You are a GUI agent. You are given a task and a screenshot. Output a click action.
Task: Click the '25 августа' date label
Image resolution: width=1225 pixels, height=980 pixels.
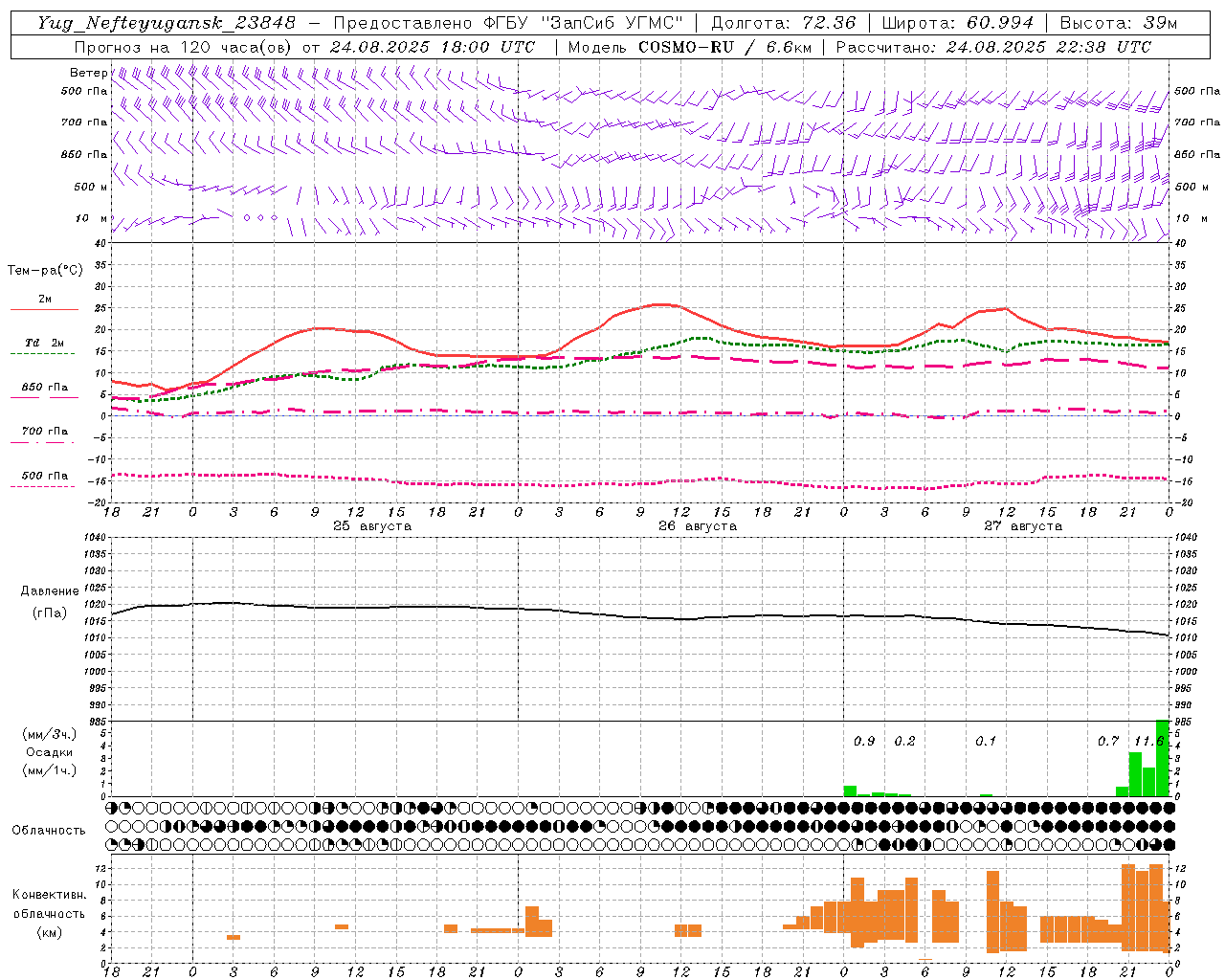(x=372, y=526)
